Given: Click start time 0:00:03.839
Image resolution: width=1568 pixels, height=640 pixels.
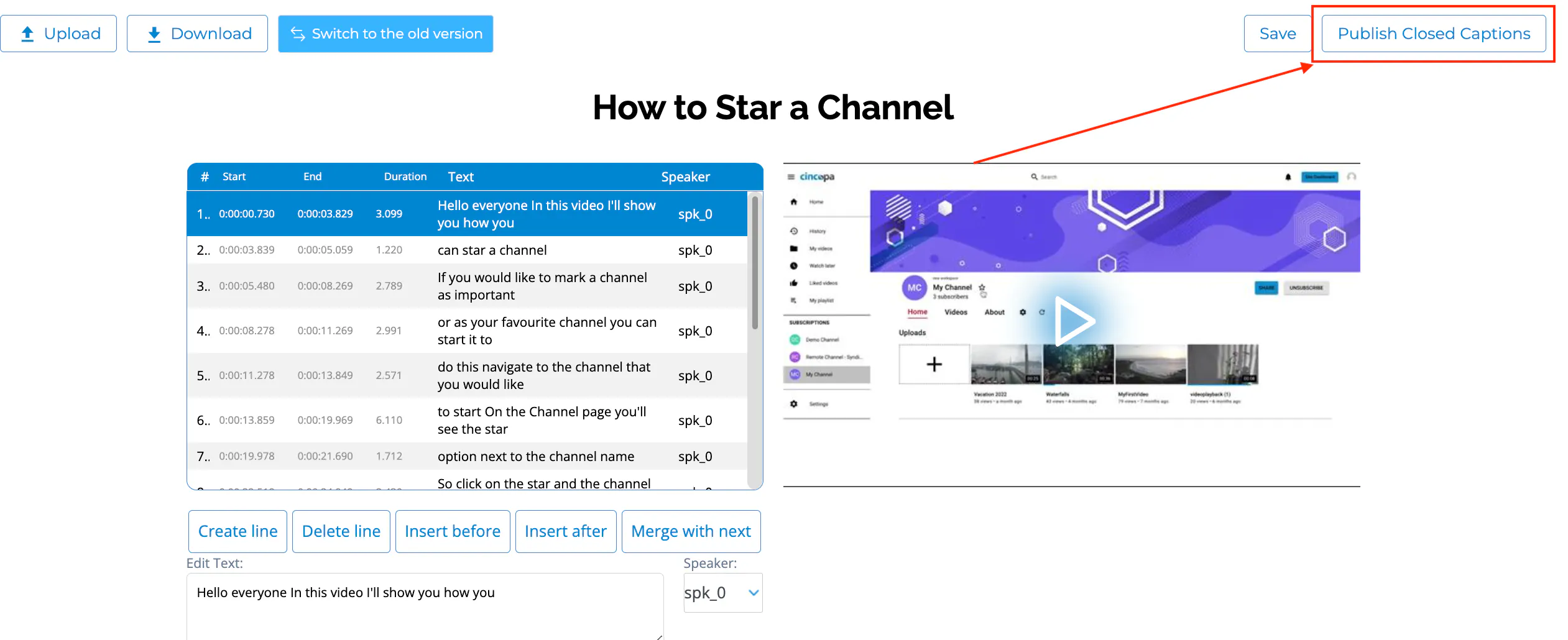Looking at the screenshot, I should tap(246, 250).
